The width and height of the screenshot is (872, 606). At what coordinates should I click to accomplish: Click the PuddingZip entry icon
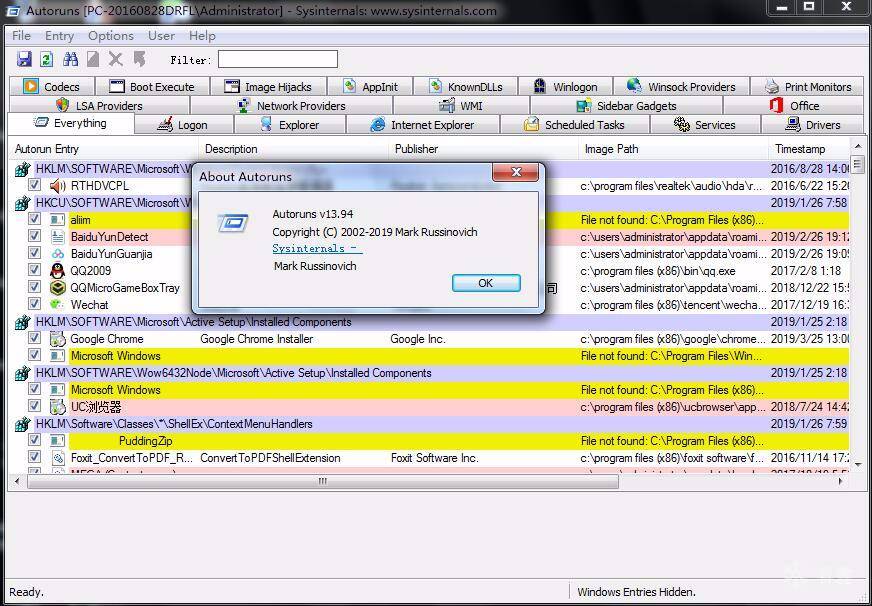pyautogui.click(x=57, y=441)
